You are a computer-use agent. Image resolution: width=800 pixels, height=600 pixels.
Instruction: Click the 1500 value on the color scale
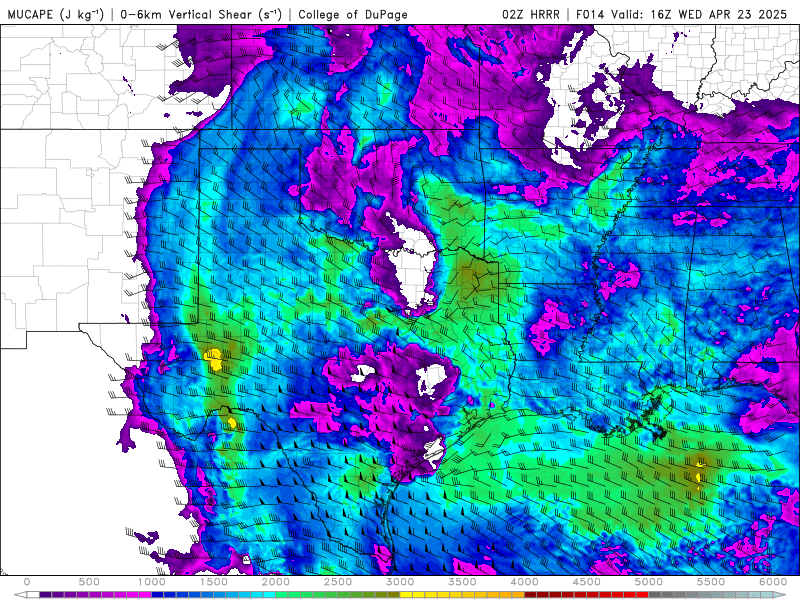(x=214, y=582)
